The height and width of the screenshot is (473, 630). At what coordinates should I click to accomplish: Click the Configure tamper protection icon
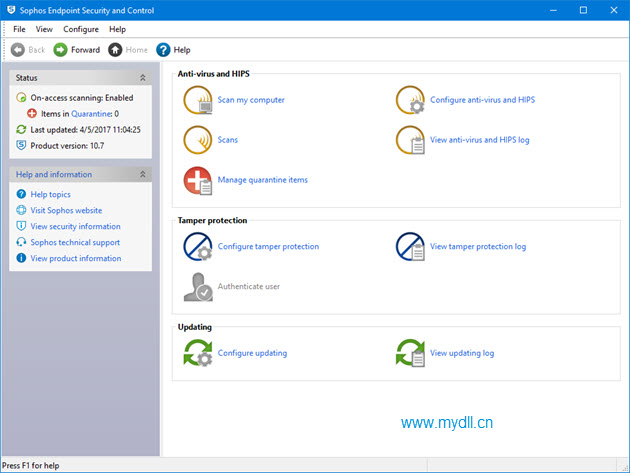click(198, 246)
